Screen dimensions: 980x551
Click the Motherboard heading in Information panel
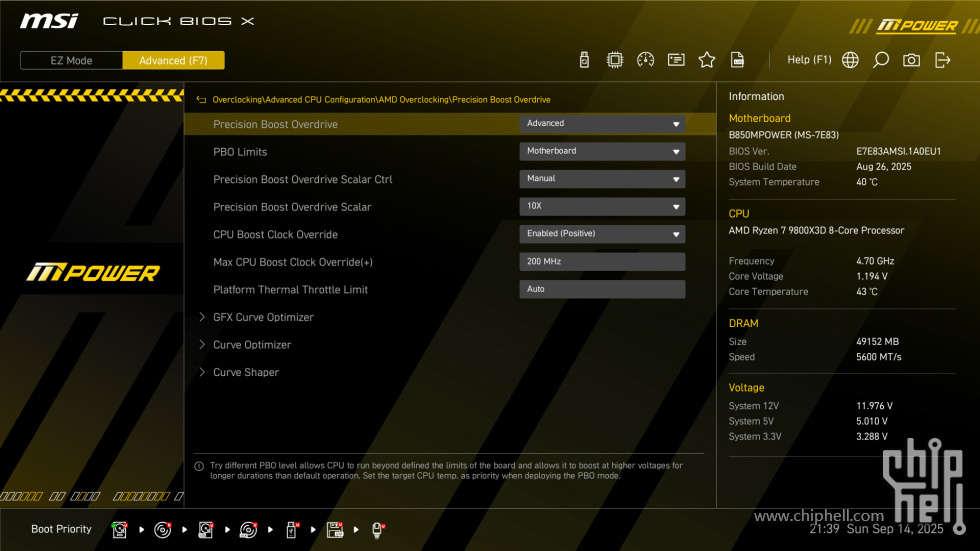(x=759, y=118)
